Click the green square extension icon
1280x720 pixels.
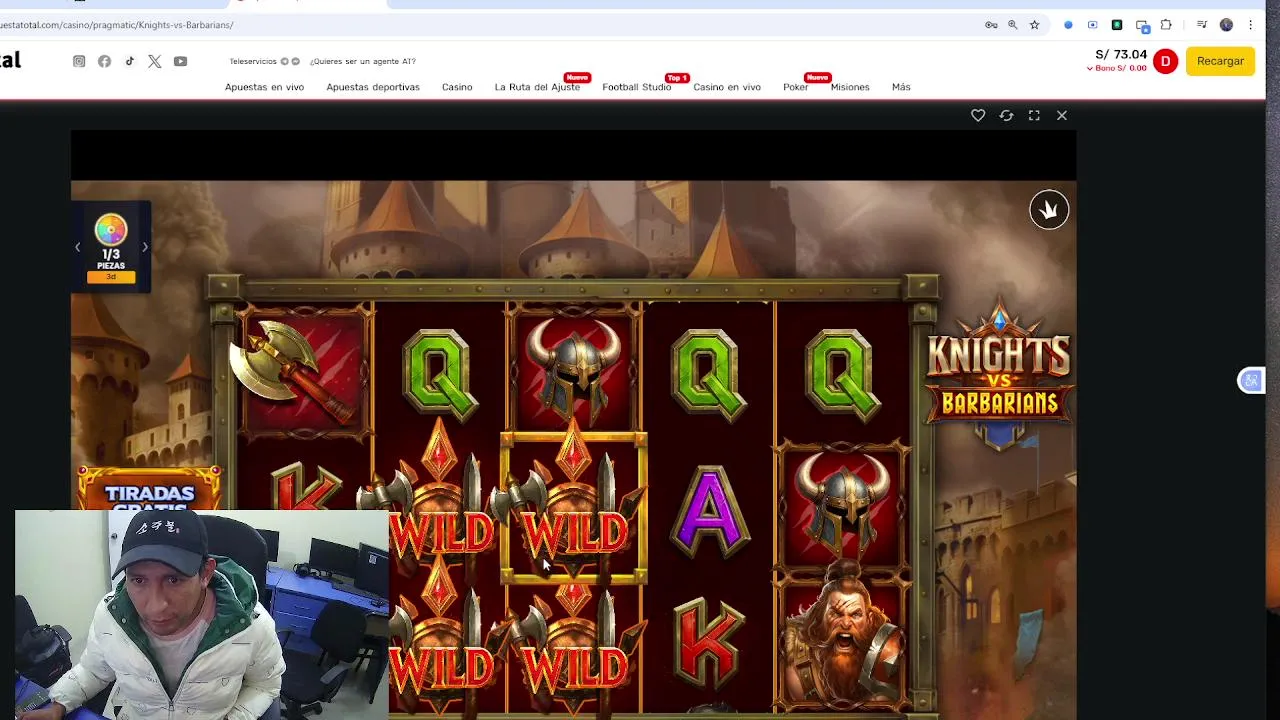(1117, 25)
